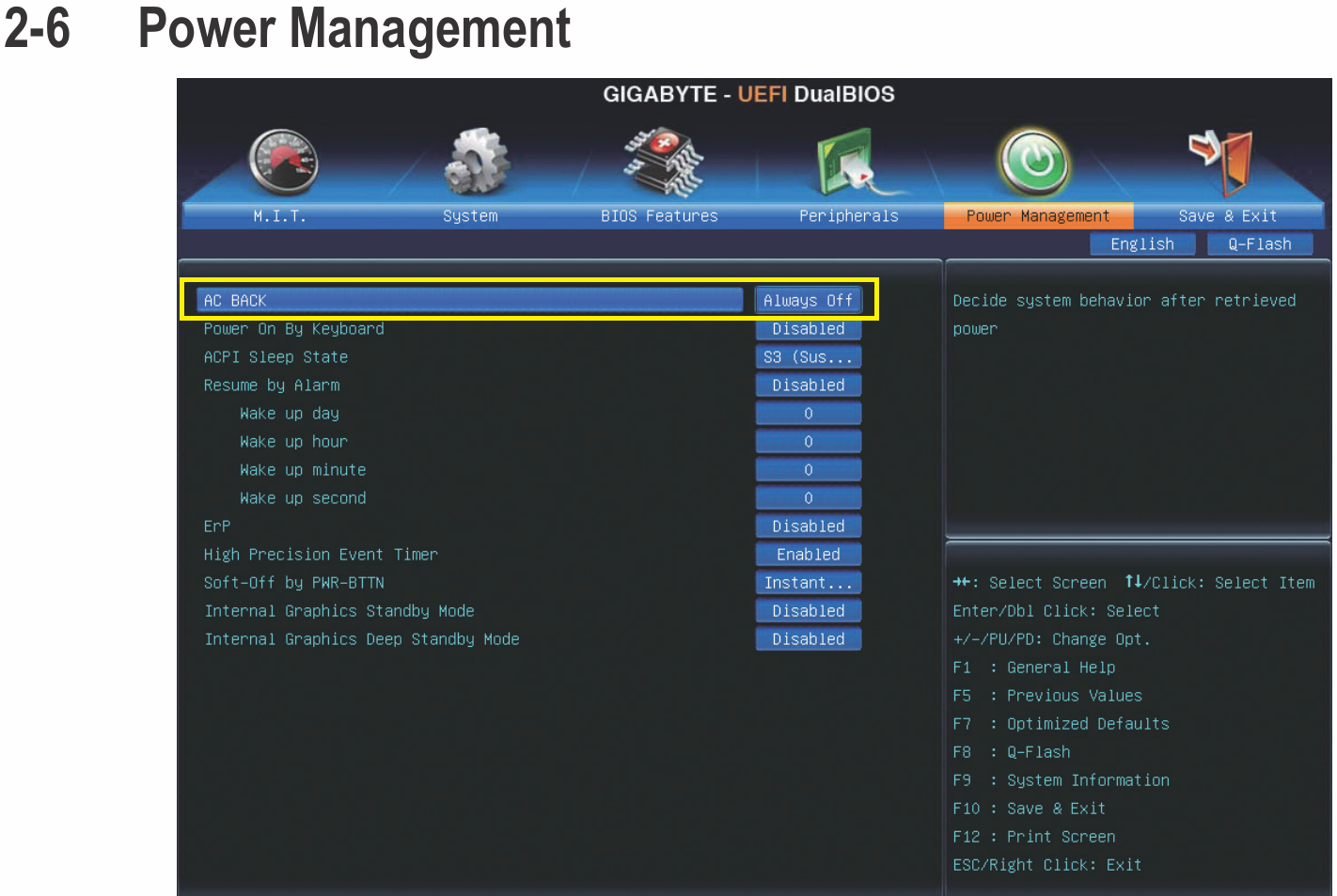Click the English language button
The width and height of the screenshot is (1337, 896).
pyautogui.click(x=1142, y=244)
